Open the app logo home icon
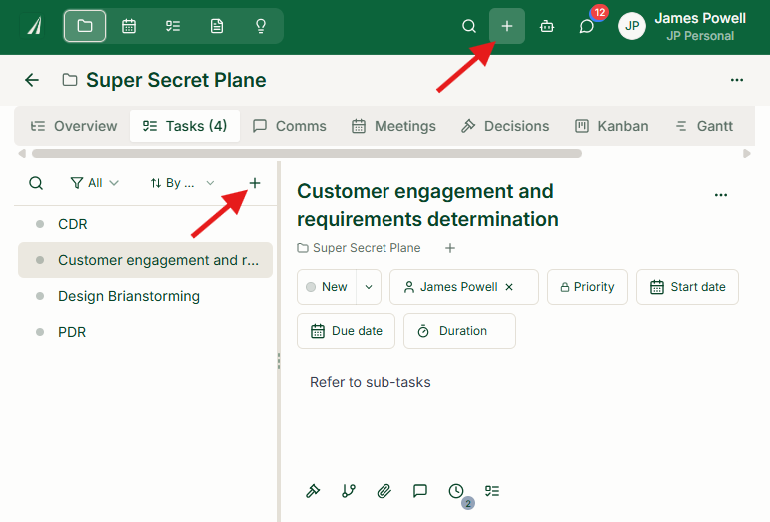 pos(34,26)
